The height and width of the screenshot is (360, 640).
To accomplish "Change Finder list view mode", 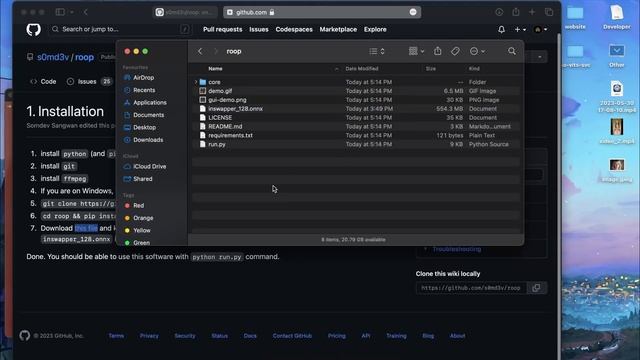I will 377,51.
